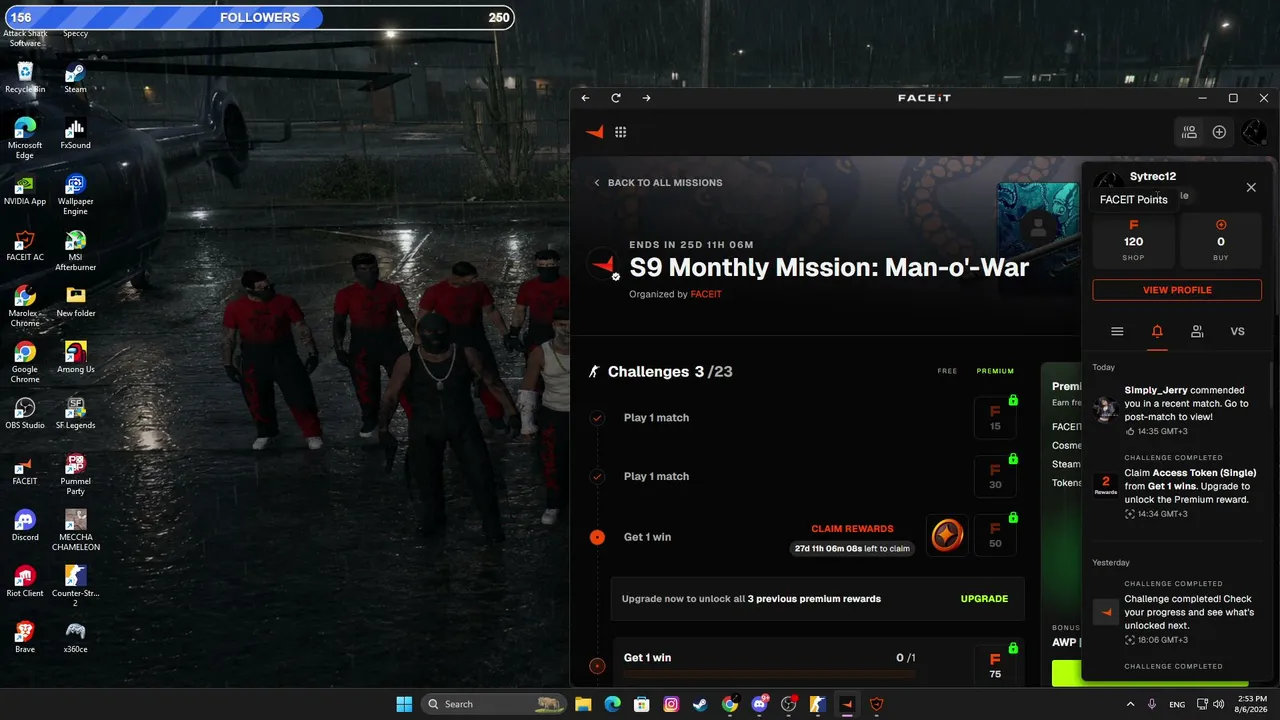The image size is (1280, 720).
Task: Open the user avatar in FACEIT header
Action: (1253, 132)
